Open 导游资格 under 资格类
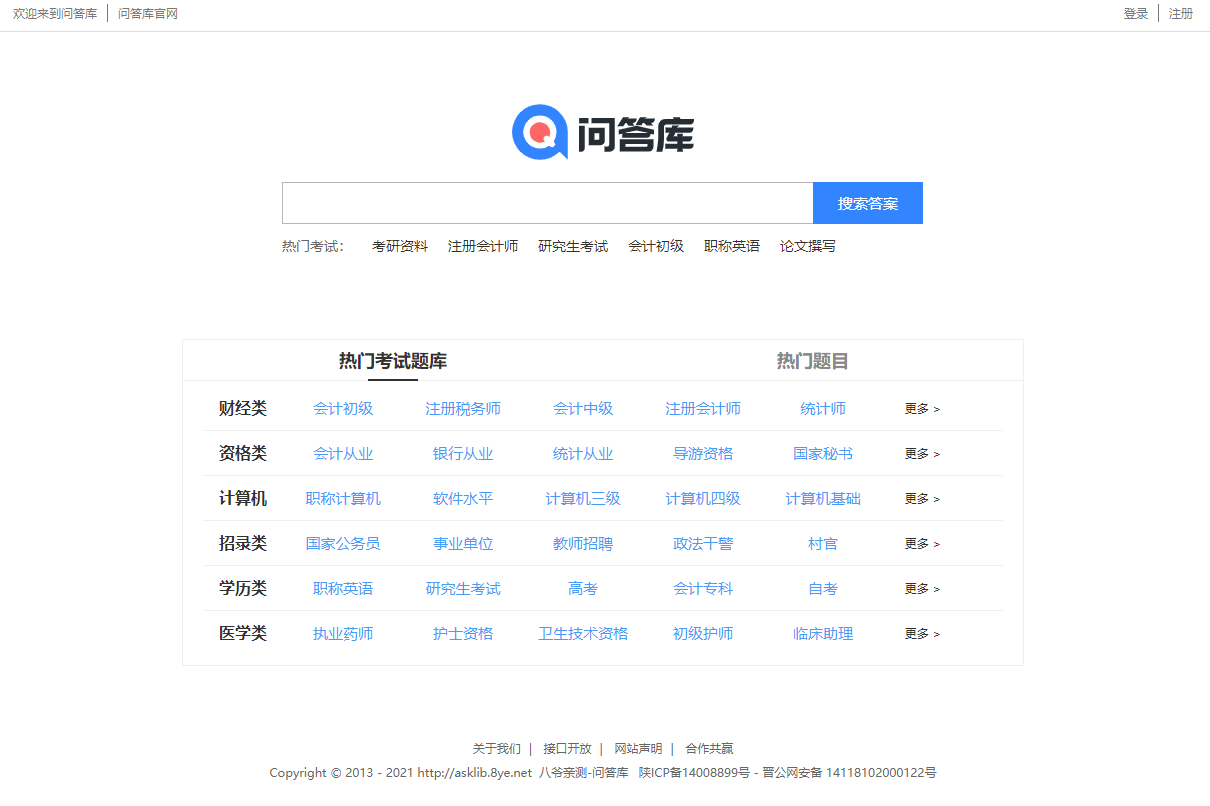1210x806 pixels. (703, 453)
